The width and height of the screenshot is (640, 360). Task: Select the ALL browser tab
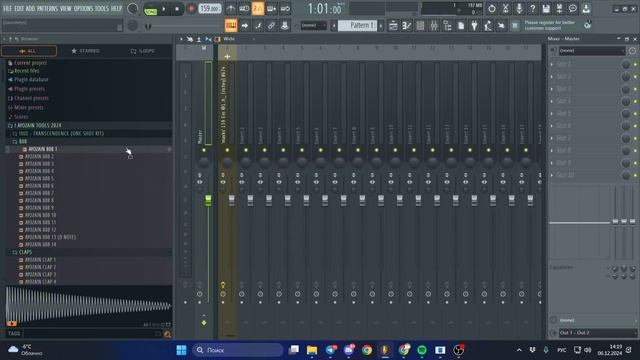click(29, 51)
